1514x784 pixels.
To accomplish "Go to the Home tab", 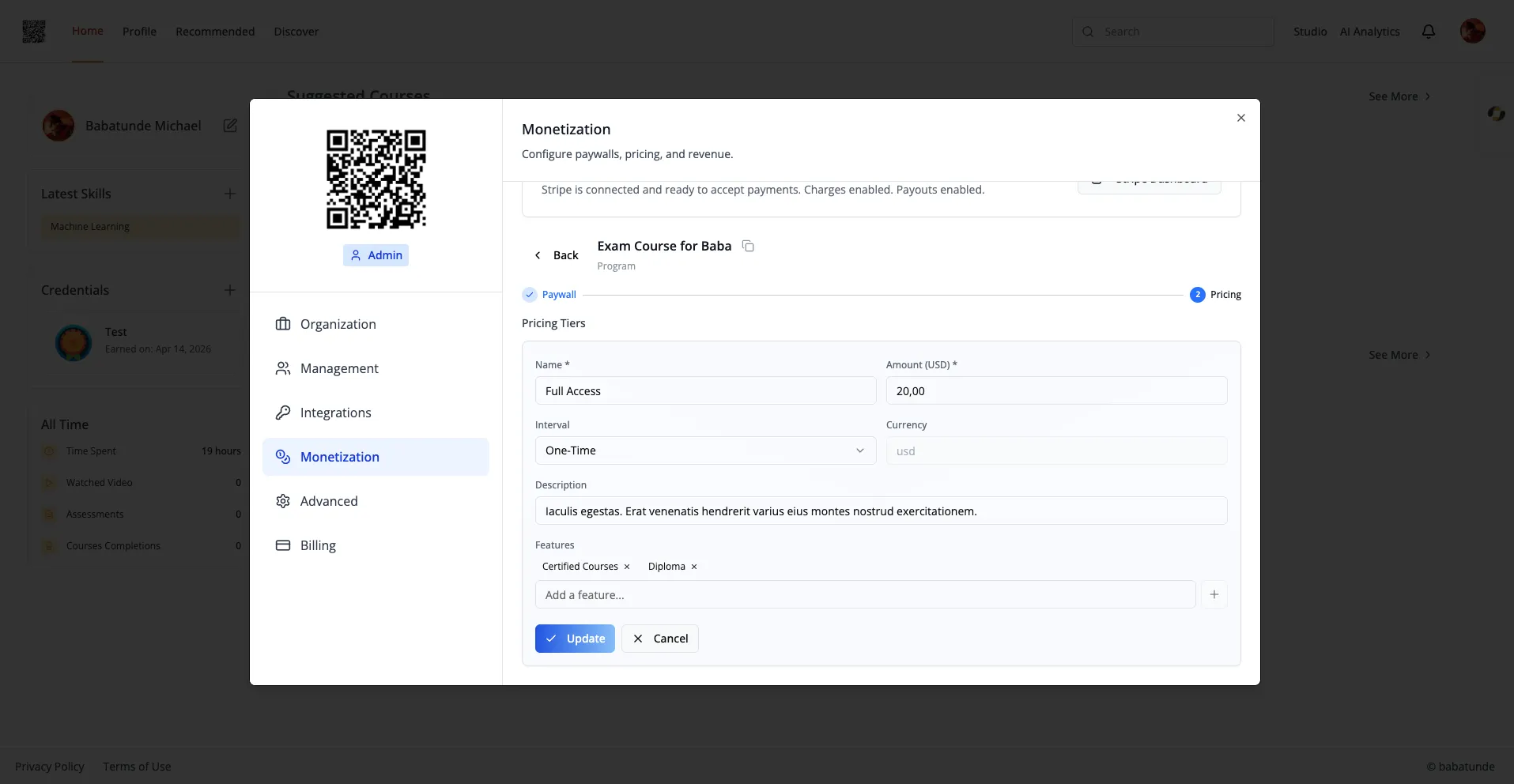I will click(x=88, y=31).
